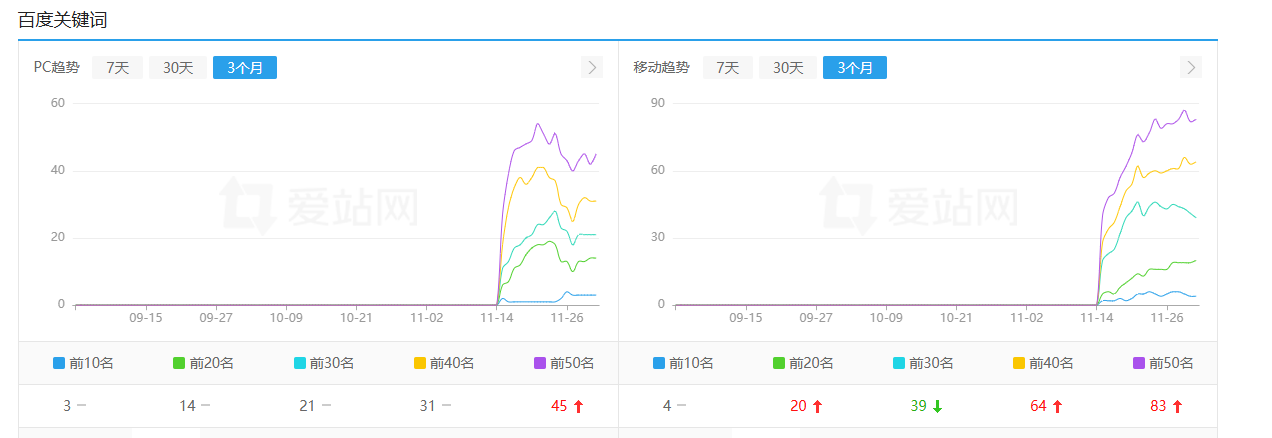Click green down arrow beside mobile value 39
The height and width of the screenshot is (438, 1272).
(x=937, y=406)
